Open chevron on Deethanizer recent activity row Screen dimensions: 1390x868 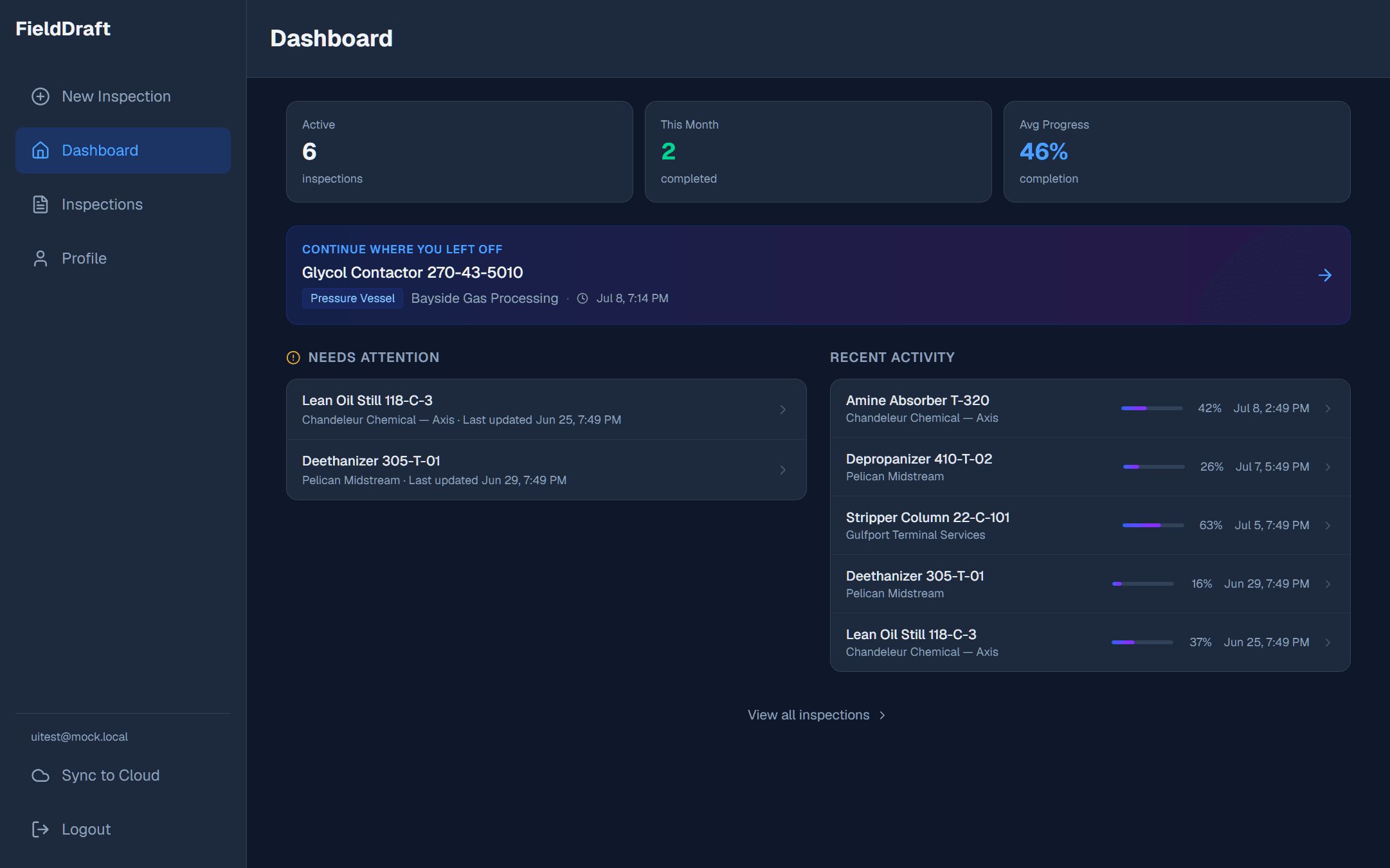click(1328, 584)
